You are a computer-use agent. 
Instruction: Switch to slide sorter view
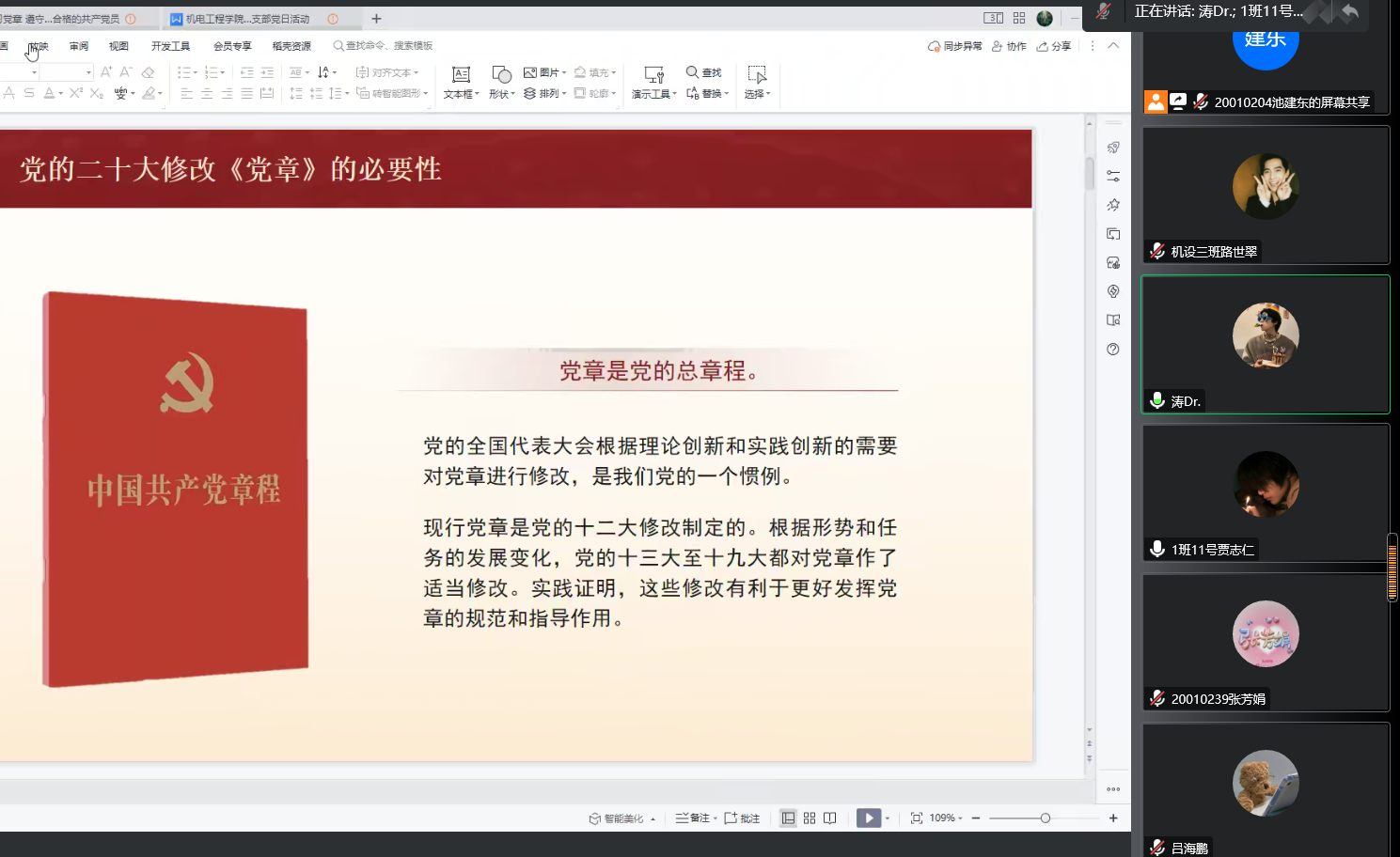pos(810,818)
